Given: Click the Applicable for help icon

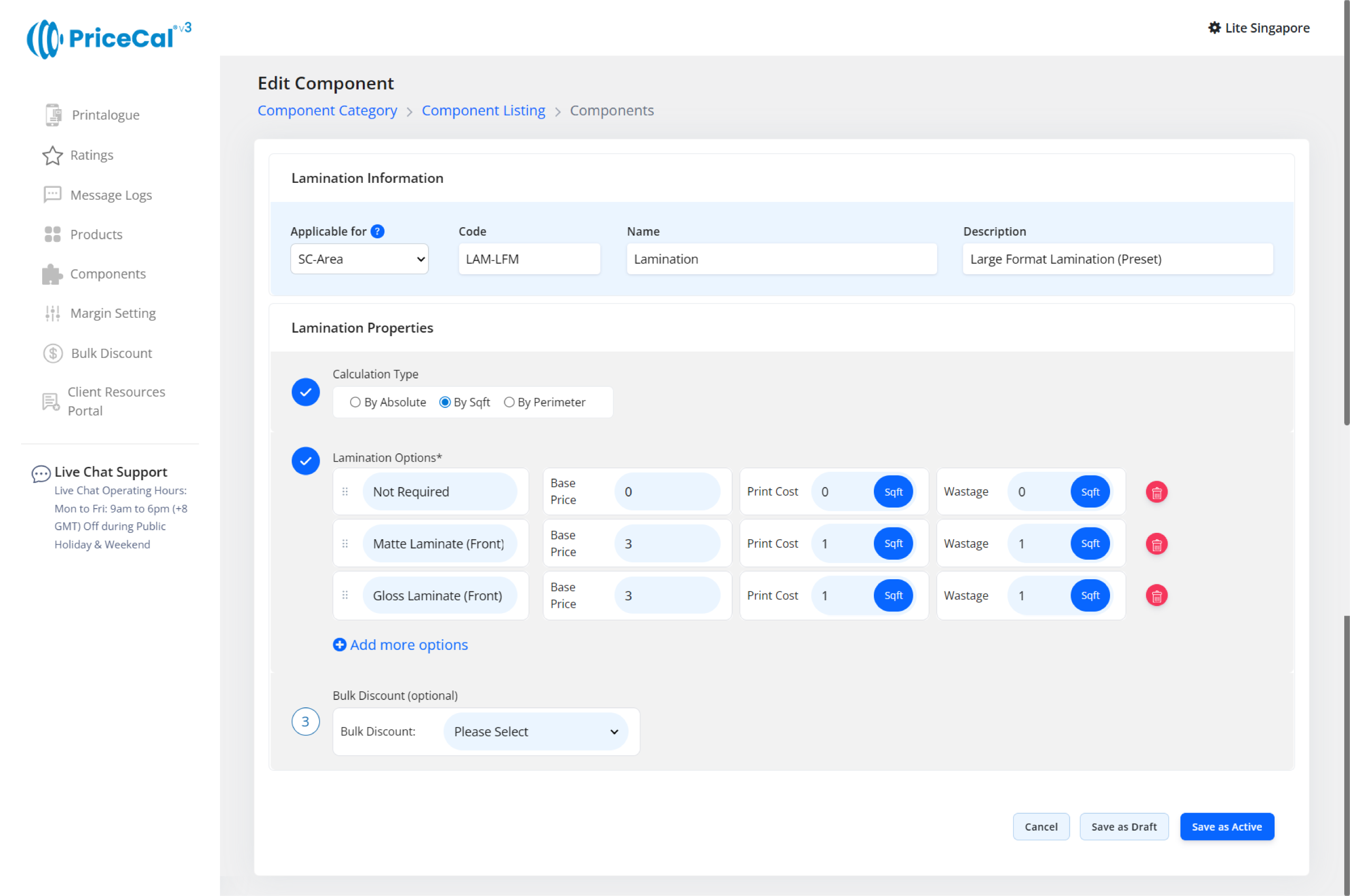Looking at the screenshot, I should point(378,231).
